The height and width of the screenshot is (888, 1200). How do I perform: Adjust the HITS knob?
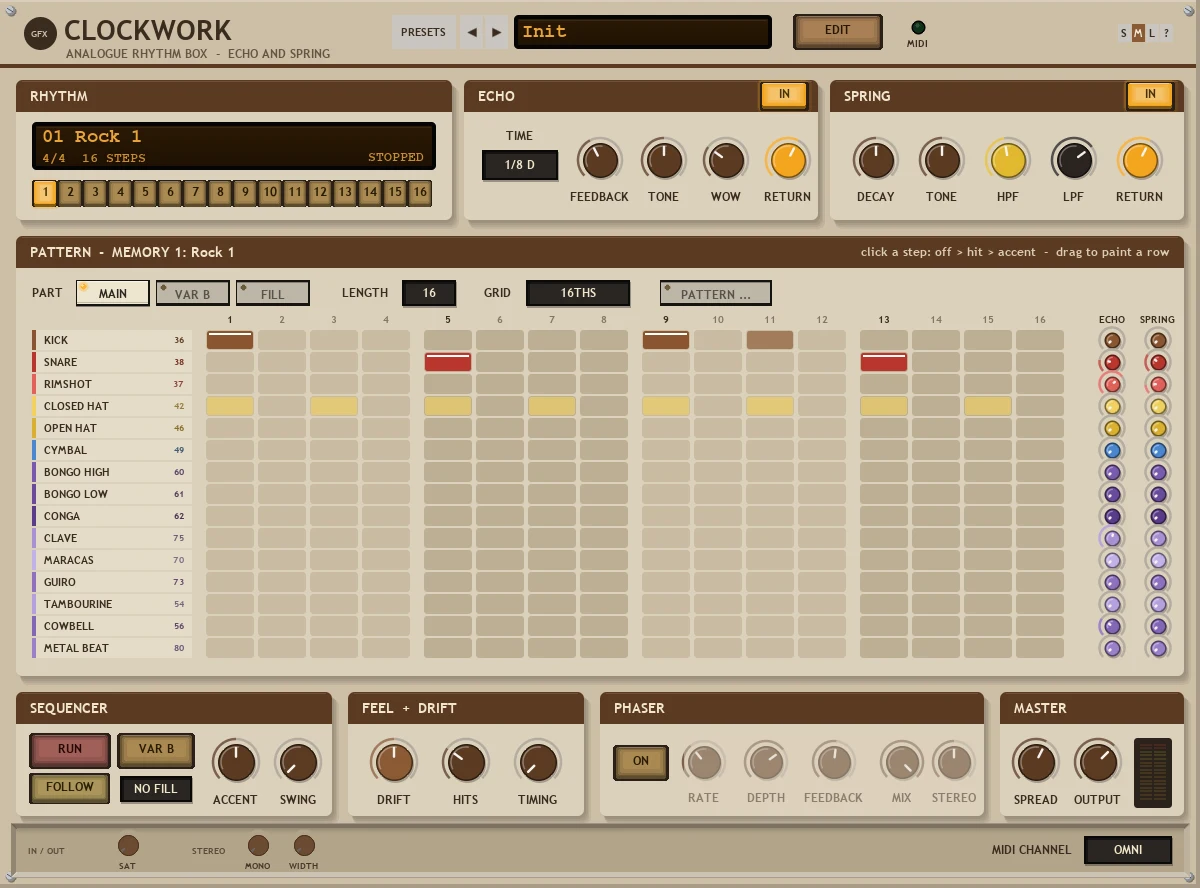click(x=466, y=762)
